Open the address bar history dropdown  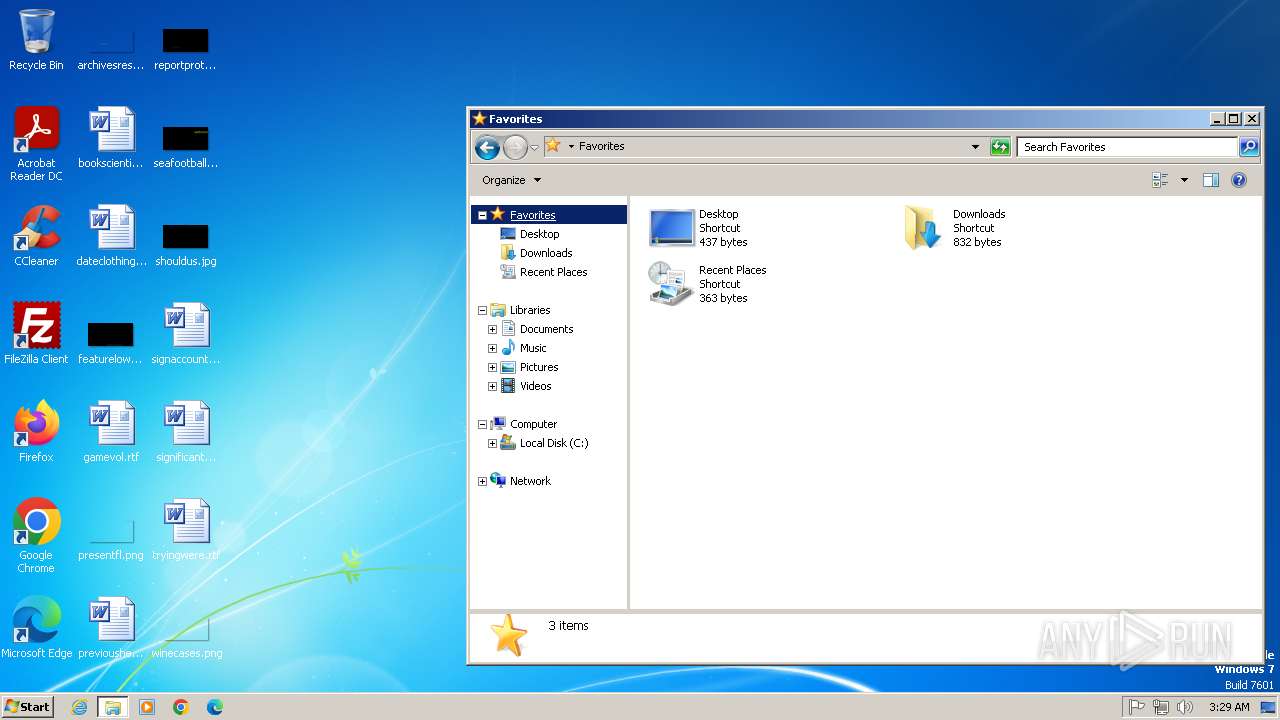[x=976, y=147]
